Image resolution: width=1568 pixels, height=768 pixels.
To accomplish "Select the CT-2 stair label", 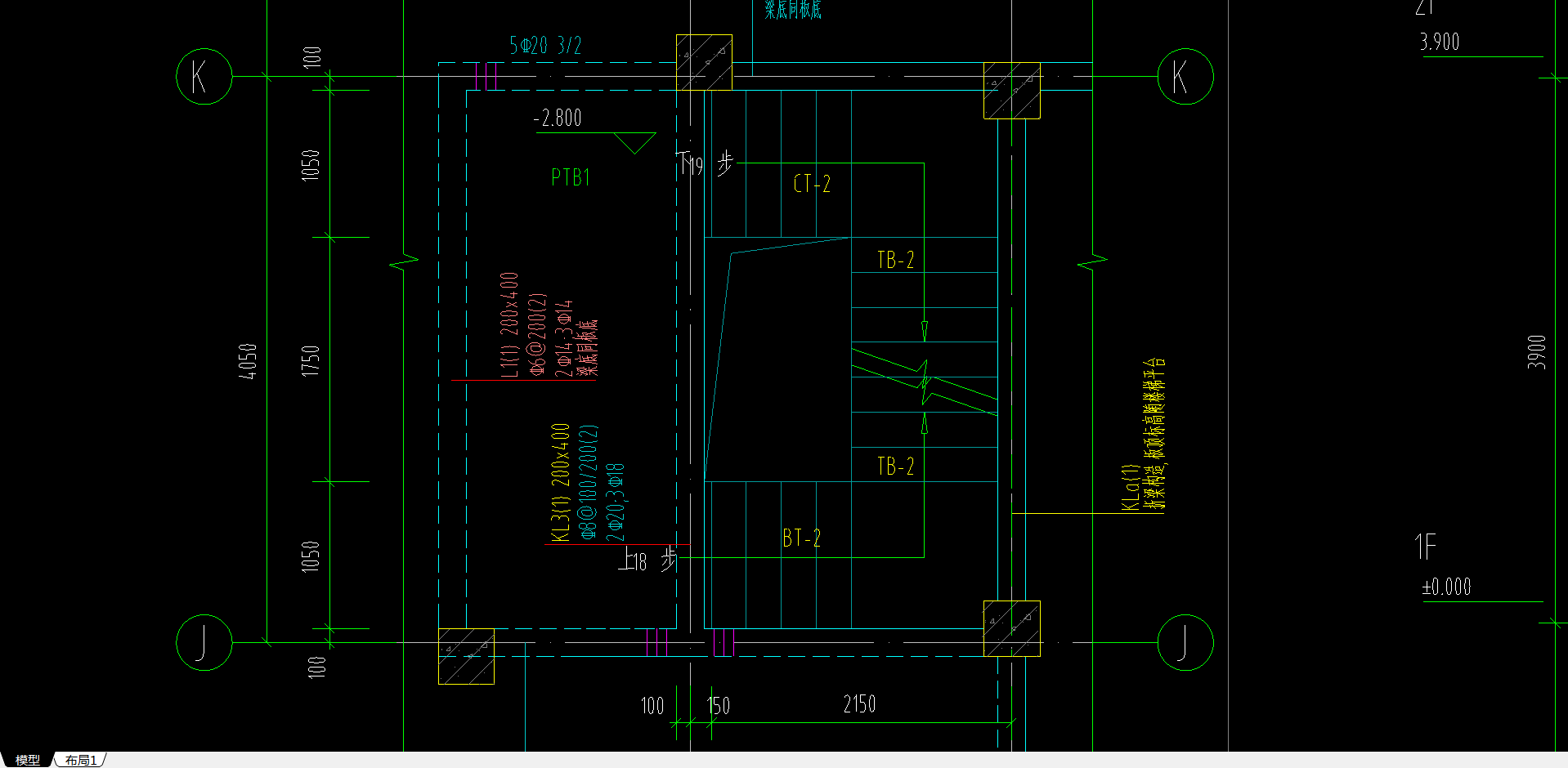I will pos(812,184).
